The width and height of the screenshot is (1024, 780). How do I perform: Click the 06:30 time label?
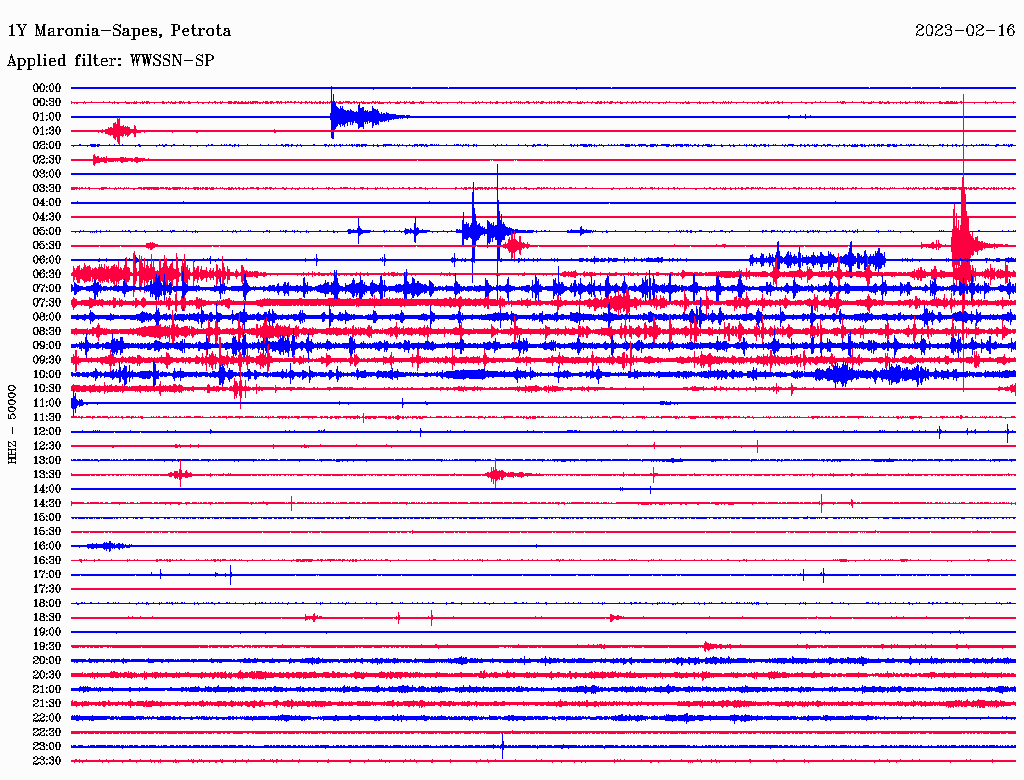(47, 274)
